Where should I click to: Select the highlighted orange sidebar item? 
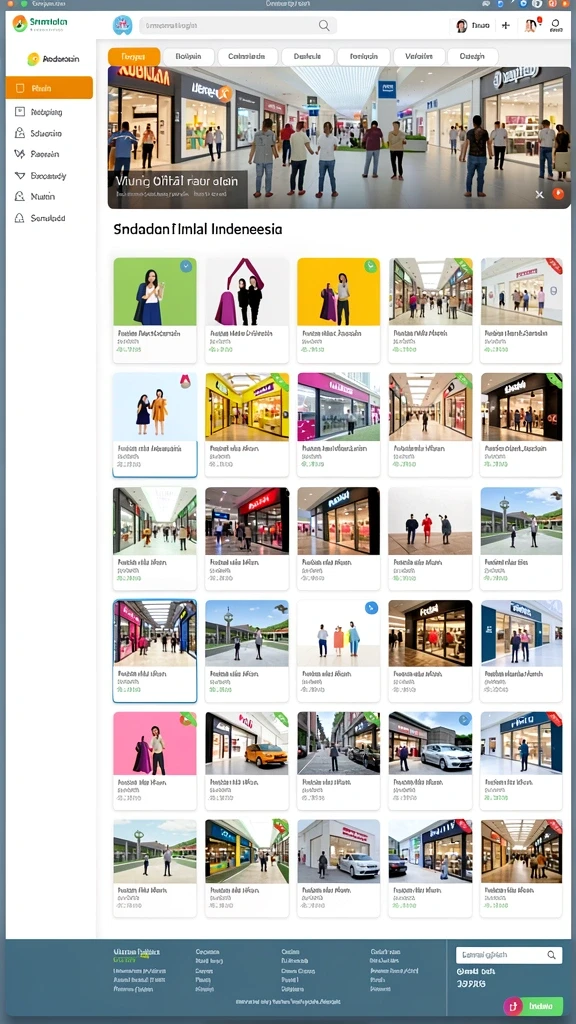tap(50, 88)
